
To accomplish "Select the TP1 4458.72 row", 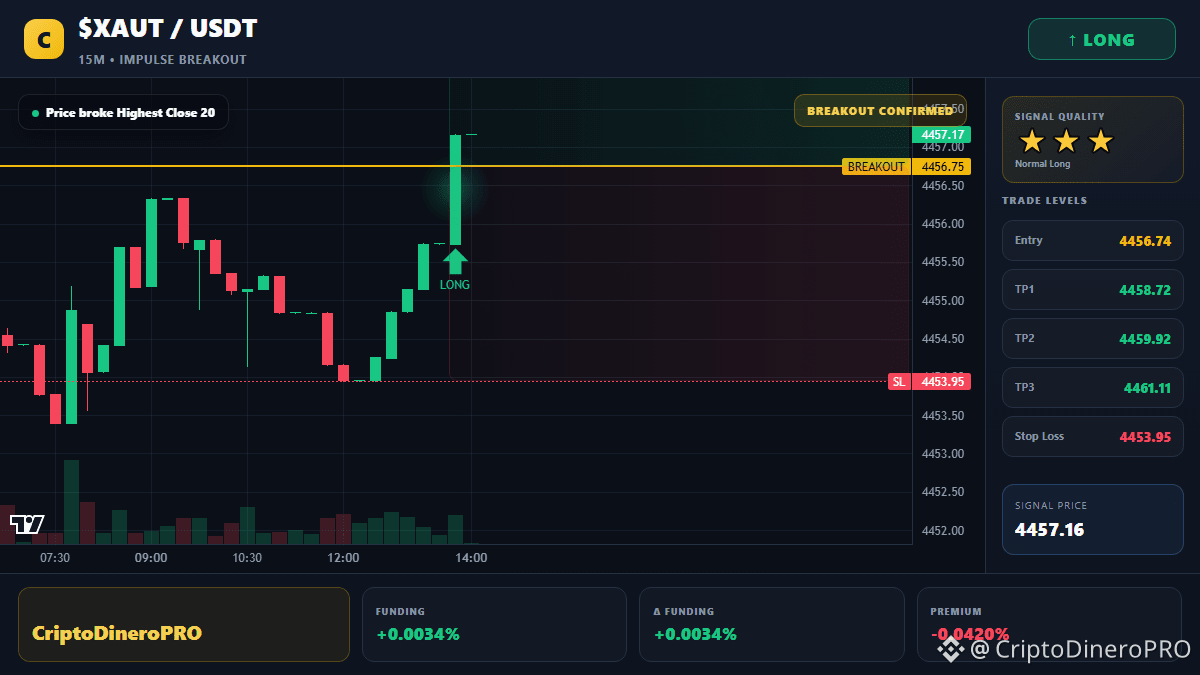I will coord(1093,289).
